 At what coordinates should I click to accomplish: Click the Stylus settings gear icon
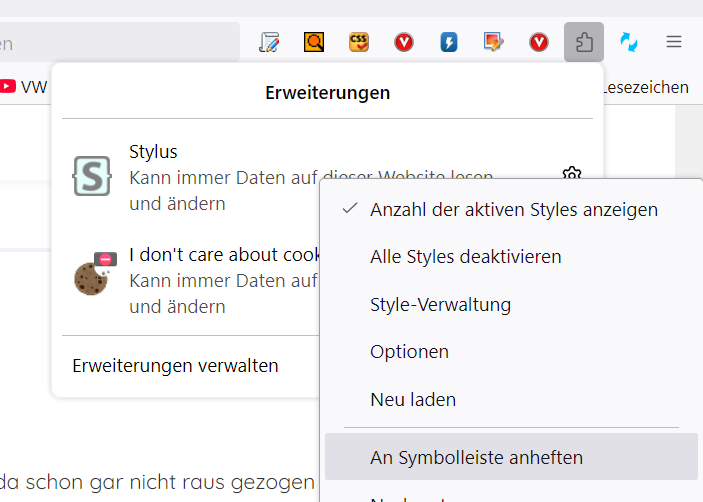point(572,173)
